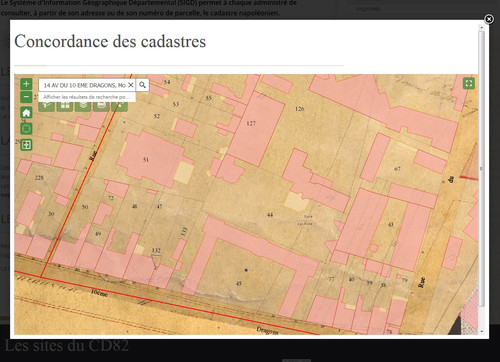Open the layers list button

83,106
